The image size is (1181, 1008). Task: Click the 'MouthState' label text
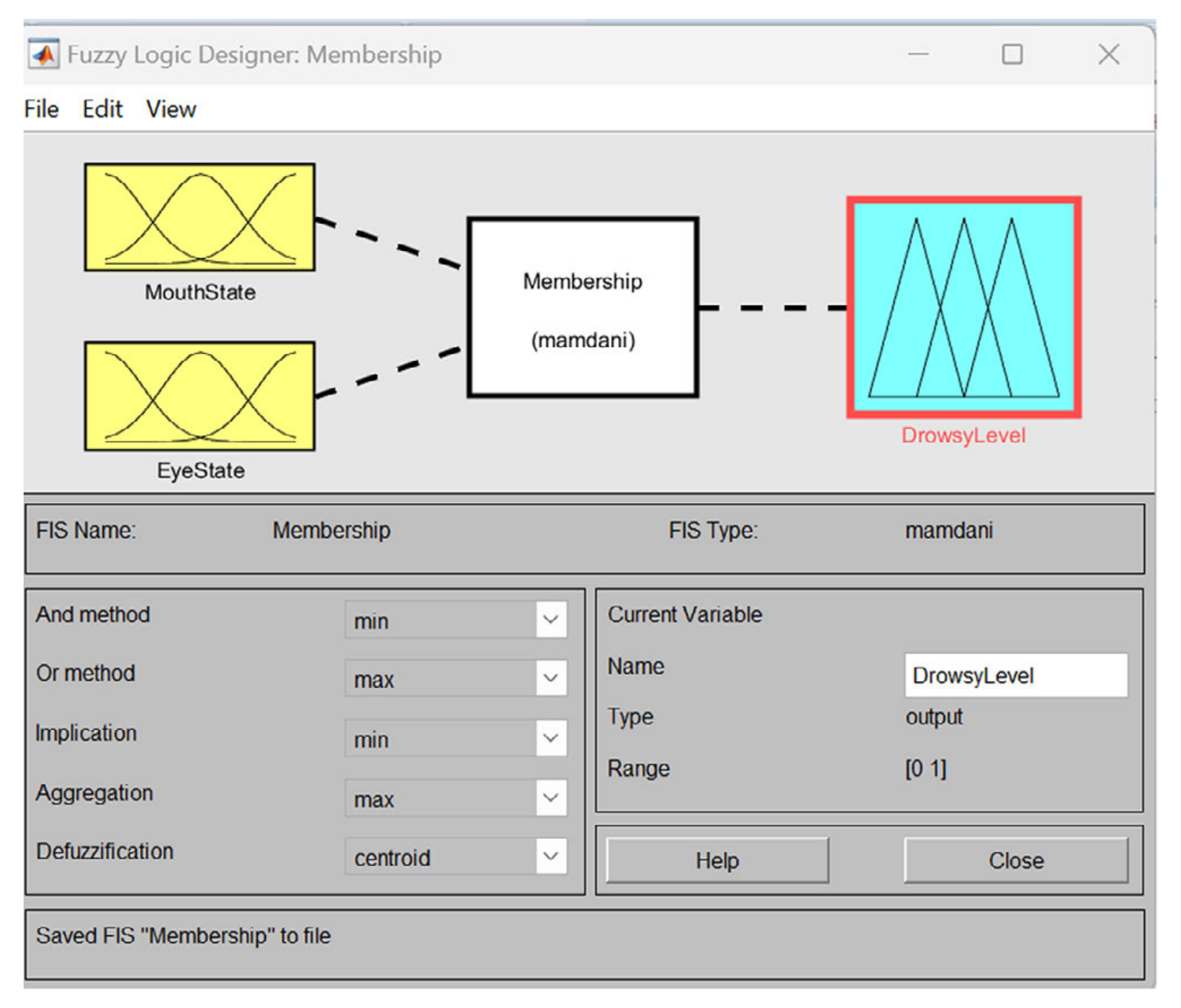tap(201, 292)
